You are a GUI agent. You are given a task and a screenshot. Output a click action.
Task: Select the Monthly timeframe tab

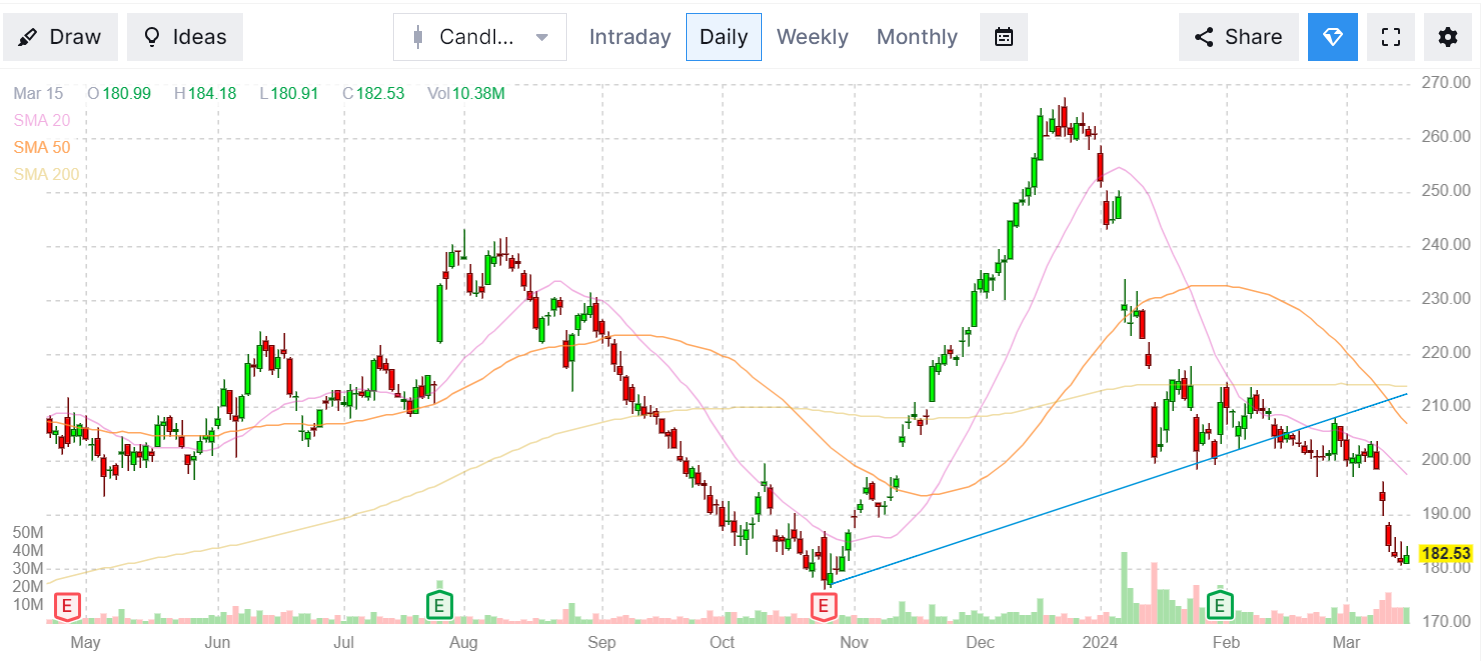click(x=916, y=37)
